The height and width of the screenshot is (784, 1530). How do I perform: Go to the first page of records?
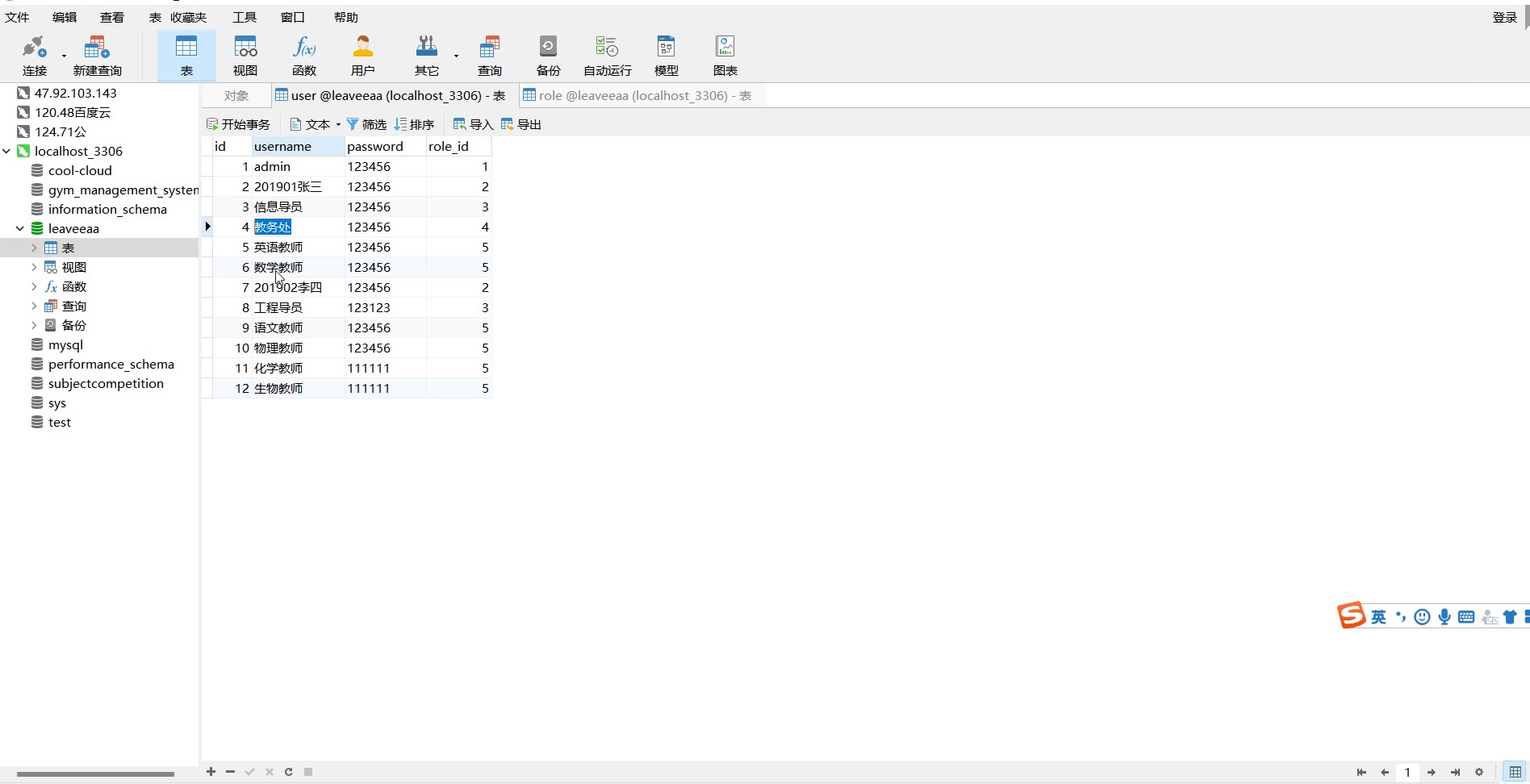tap(1361, 772)
